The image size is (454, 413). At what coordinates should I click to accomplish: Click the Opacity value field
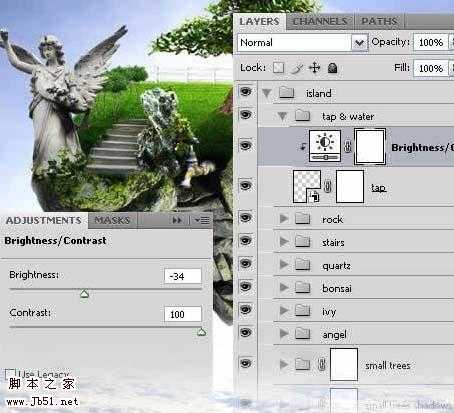click(431, 42)
